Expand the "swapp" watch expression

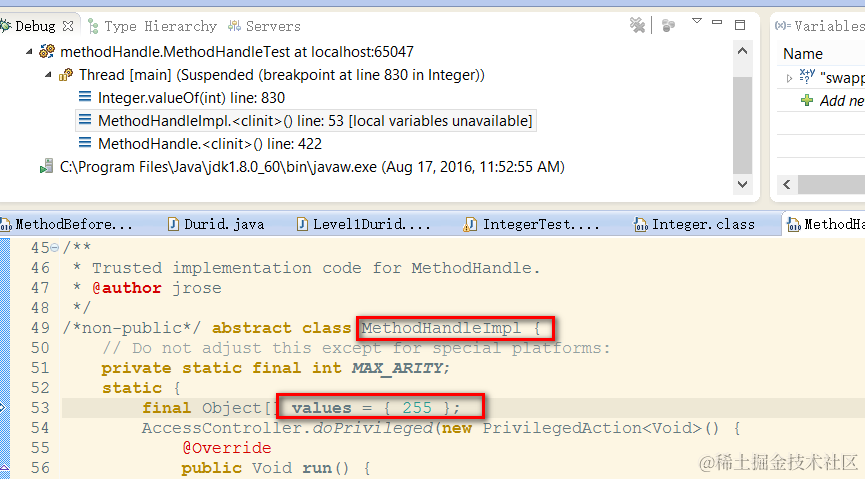click(x=789, y=78)
